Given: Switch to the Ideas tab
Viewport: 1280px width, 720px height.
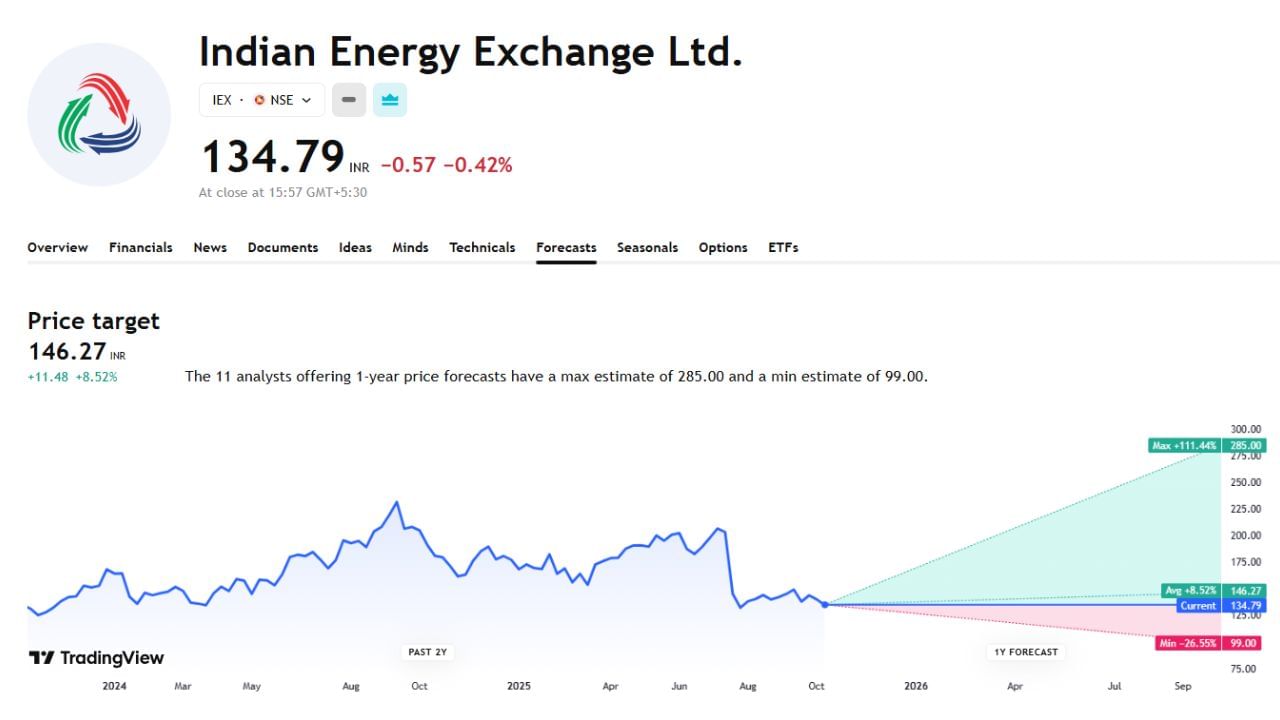Looking at the screenshot, I should pos(355,247).
